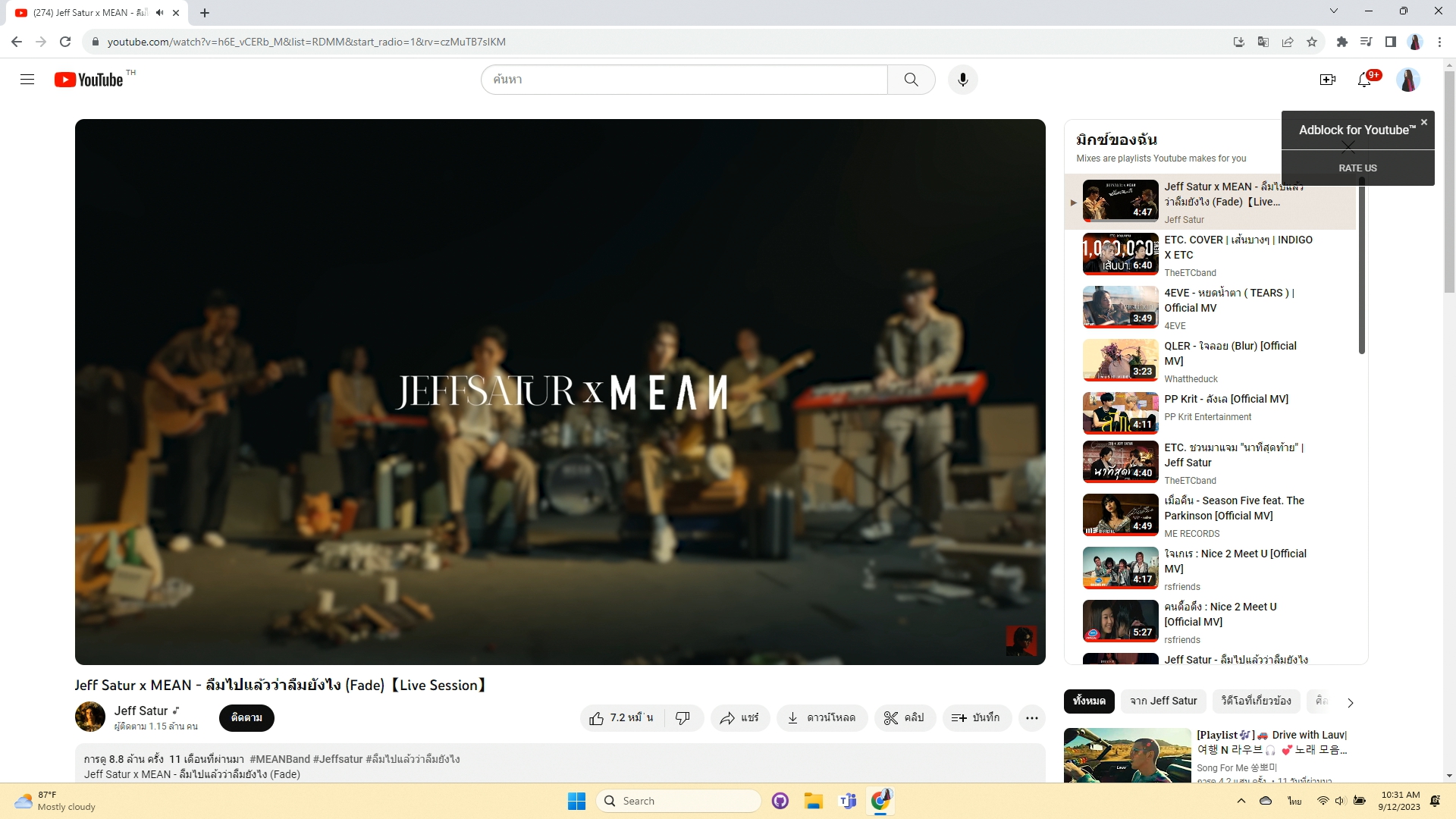This screenshot has width=1456, height=819.
Task: Go back to previous page
Action: (17, 42)
